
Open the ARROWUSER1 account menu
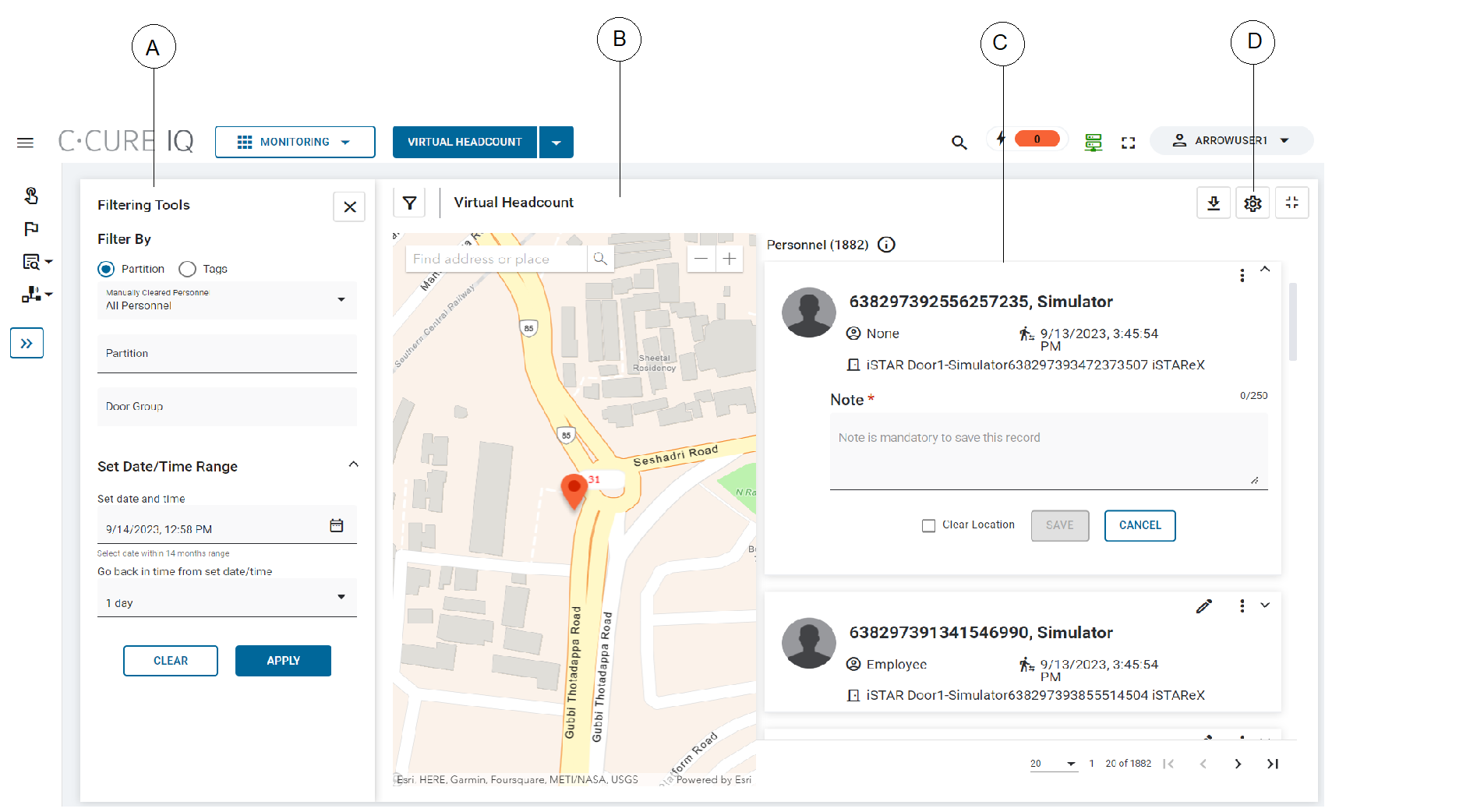point(1231,140)
